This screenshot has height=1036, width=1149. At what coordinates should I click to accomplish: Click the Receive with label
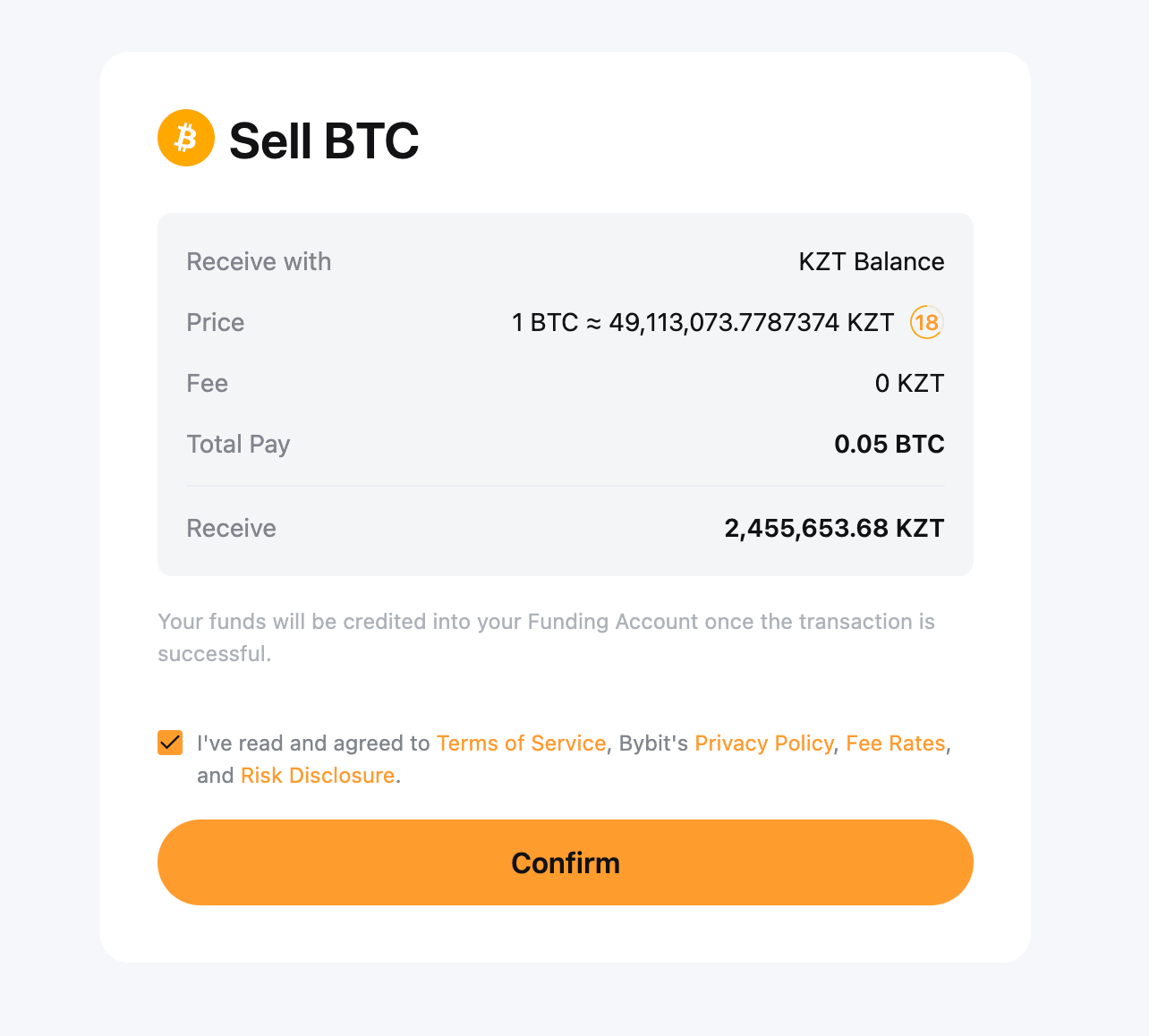[259, 261]
